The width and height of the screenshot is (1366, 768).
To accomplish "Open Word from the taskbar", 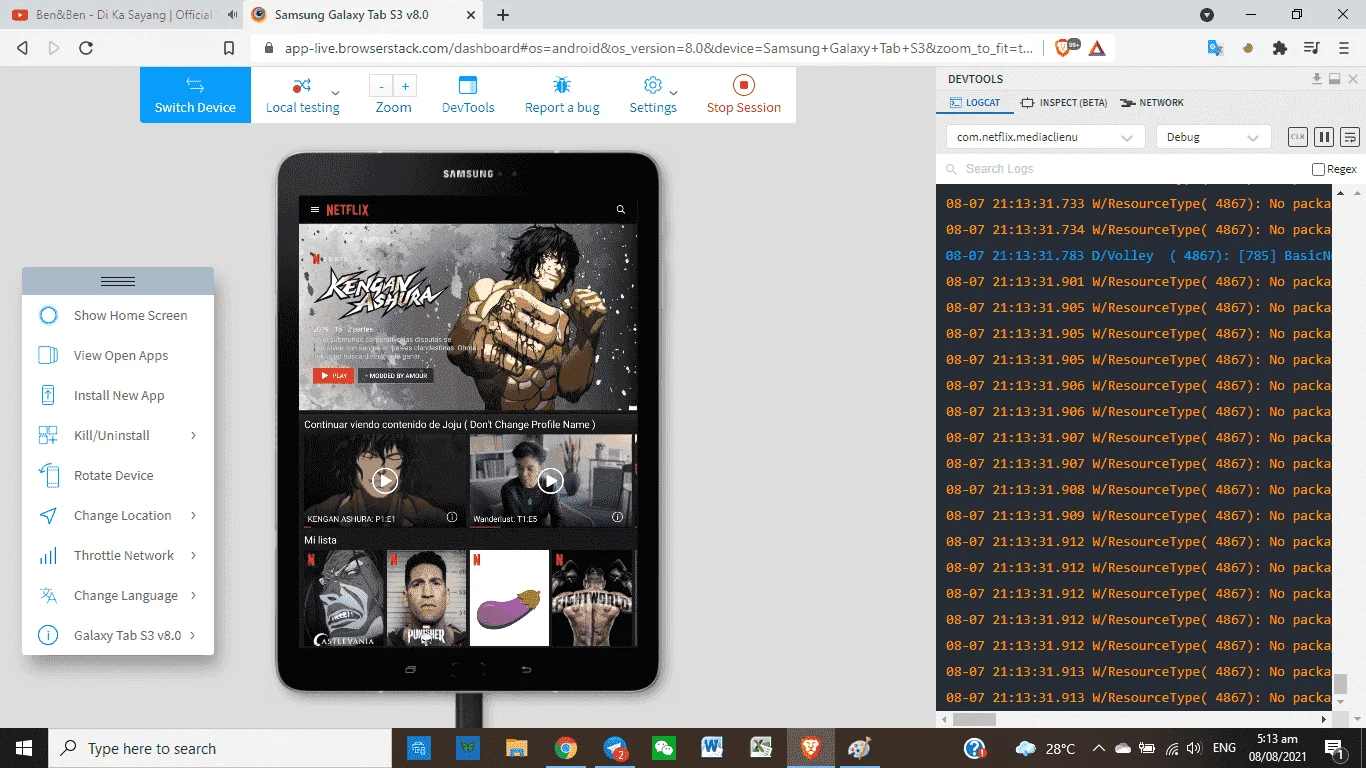I will tap(712, 748).
